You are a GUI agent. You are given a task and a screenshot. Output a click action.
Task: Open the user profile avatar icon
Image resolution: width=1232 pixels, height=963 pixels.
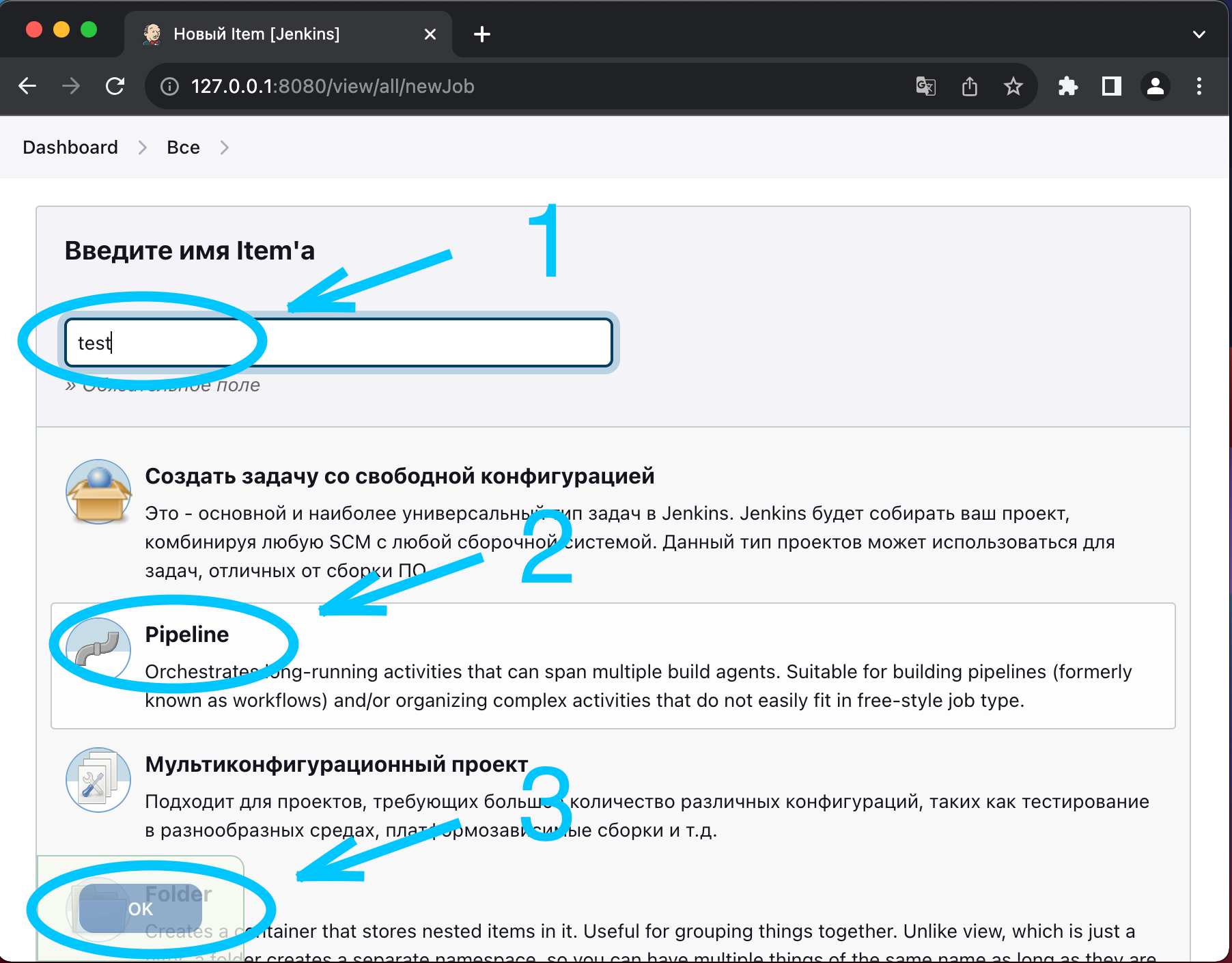pyautogui.click(x=1155, y=86)
